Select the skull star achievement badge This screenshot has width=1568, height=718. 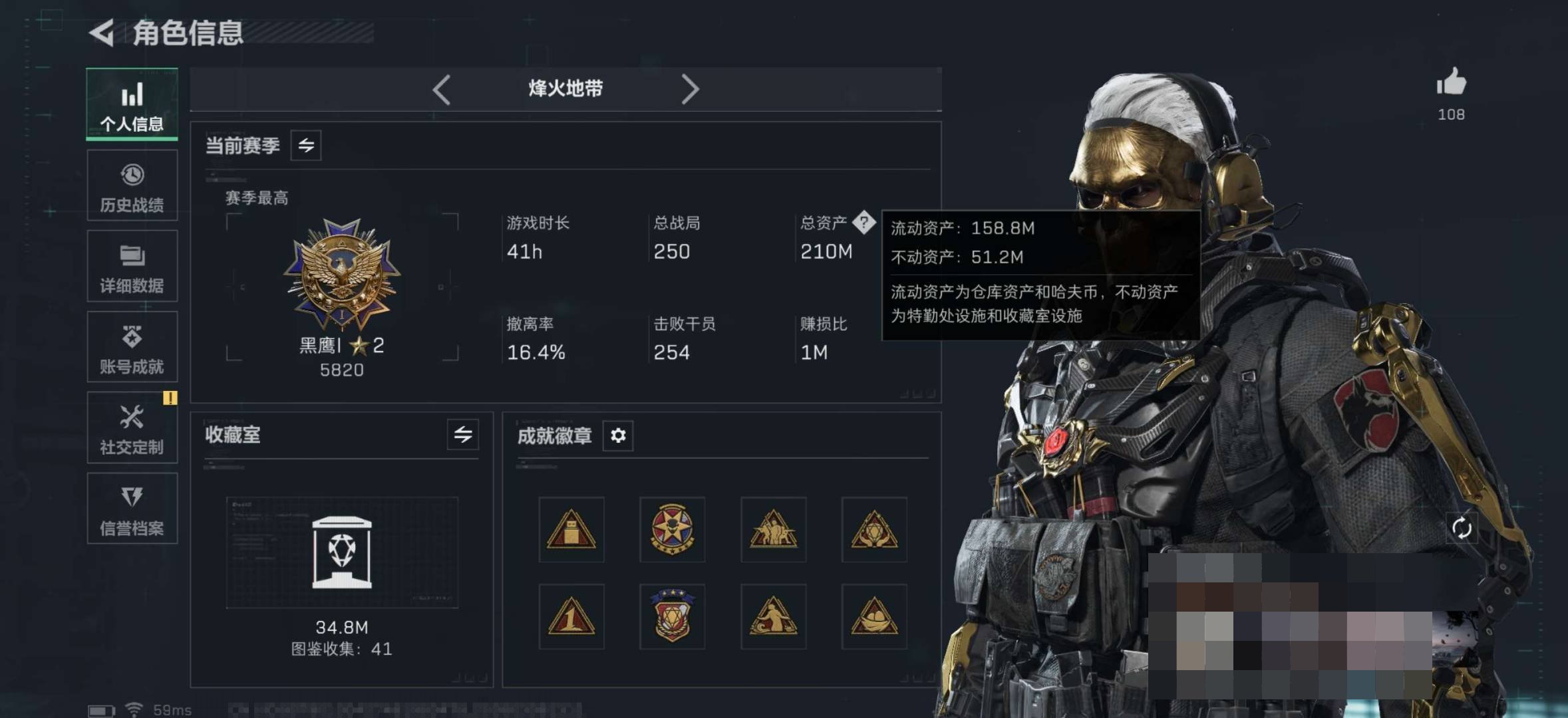point(672,529)
